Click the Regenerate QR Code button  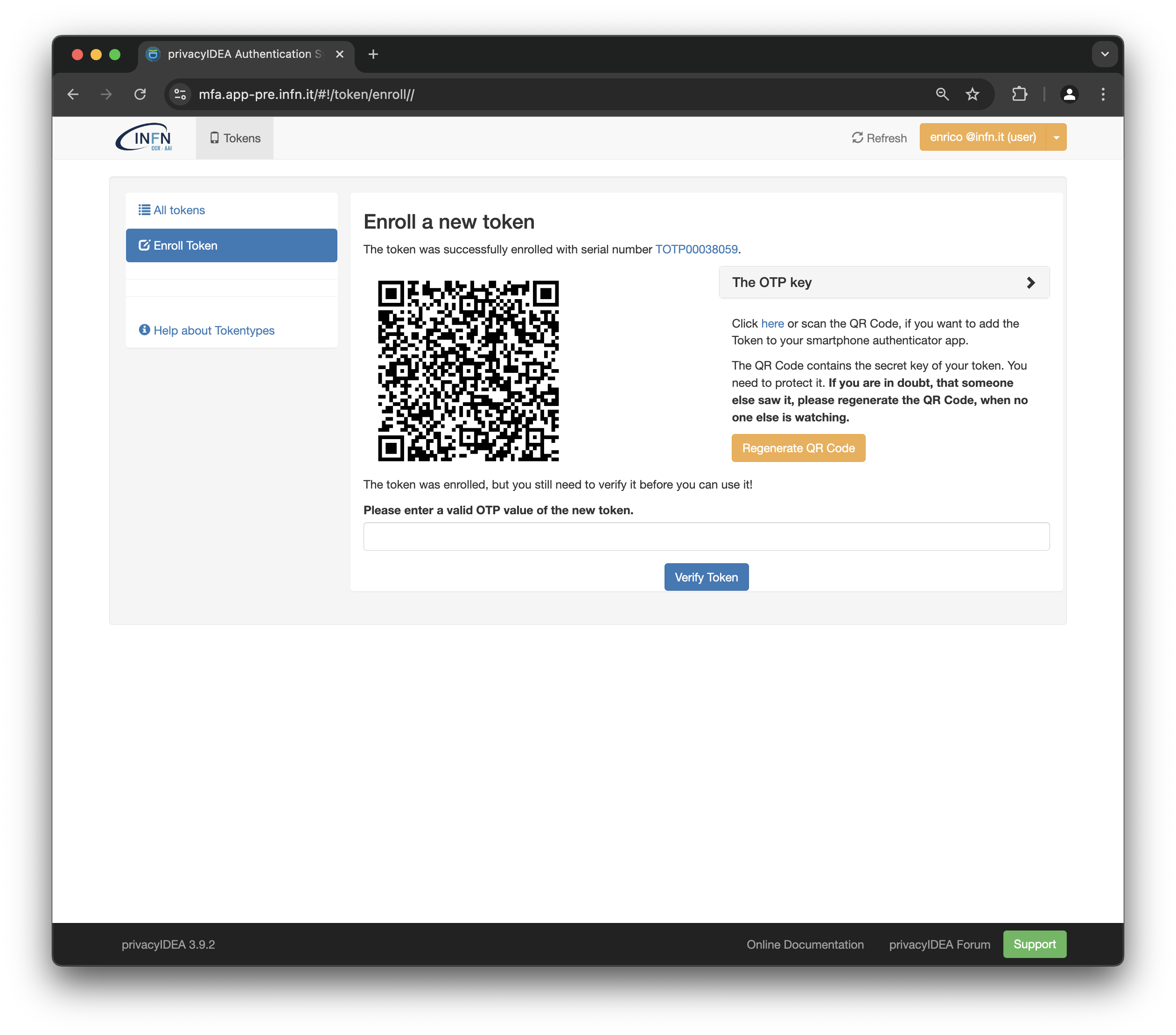798,448
